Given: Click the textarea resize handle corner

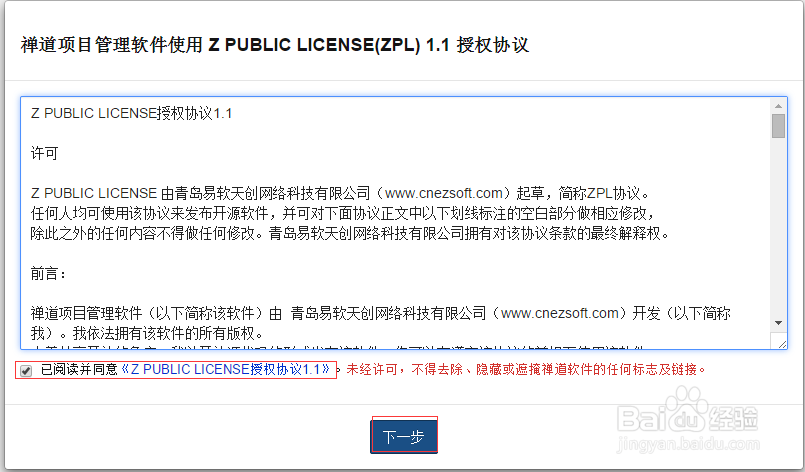Looking at the screenshot, I should (782, 344).
